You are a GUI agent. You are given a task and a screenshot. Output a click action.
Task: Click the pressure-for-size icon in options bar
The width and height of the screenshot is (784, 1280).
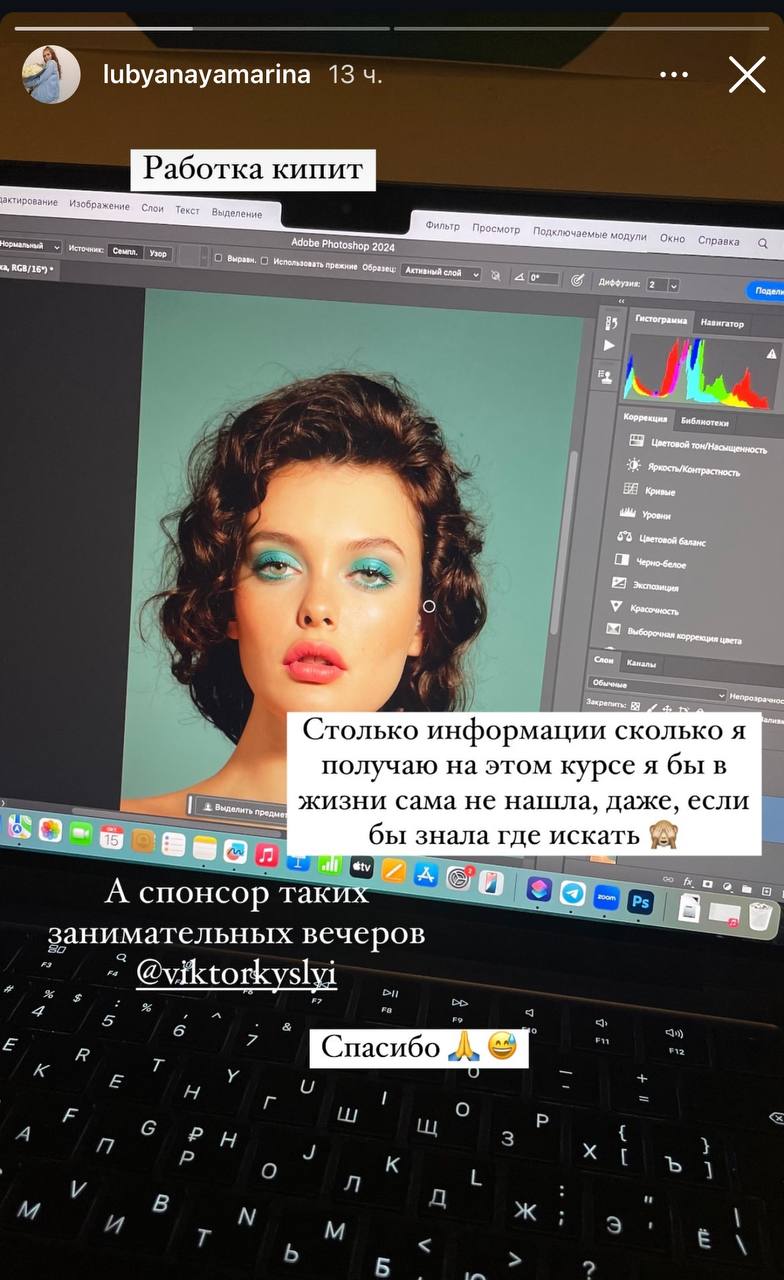(x=577, y=281)
